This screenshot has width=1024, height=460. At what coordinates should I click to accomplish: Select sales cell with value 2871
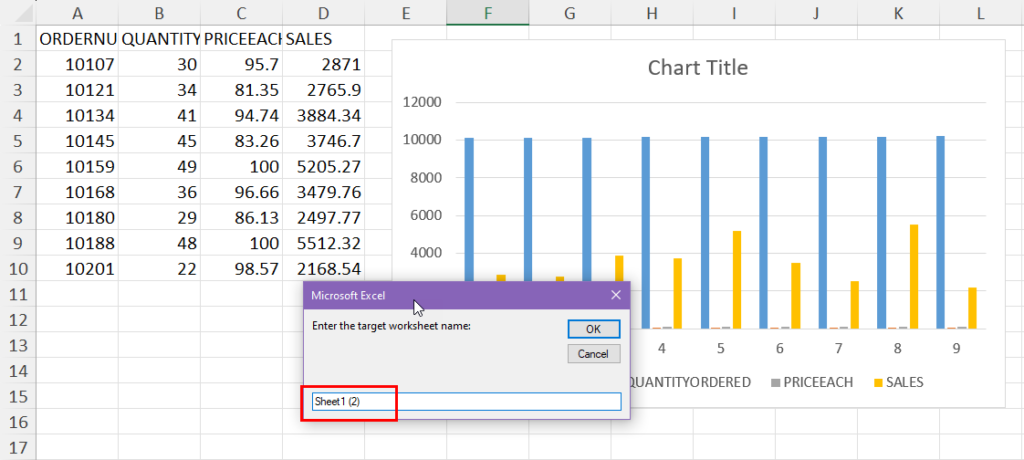[x=323, y=65]
